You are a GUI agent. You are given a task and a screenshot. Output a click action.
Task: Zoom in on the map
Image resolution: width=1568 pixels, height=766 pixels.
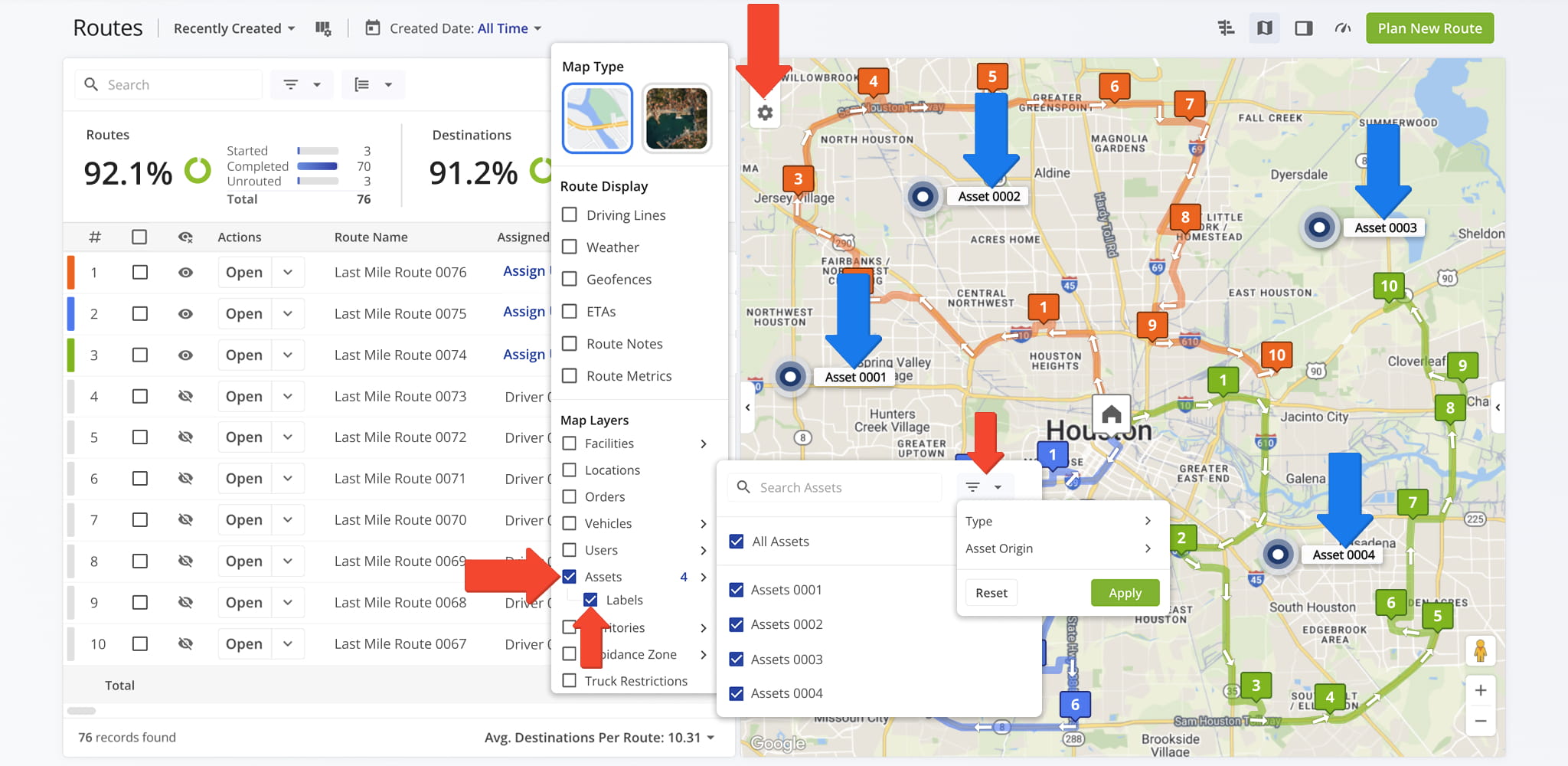coord(1481,690)
